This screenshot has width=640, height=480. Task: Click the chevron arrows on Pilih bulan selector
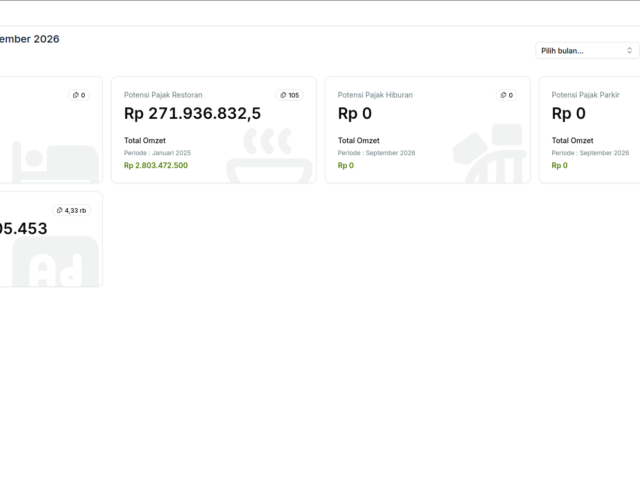[x=629, y=51]
